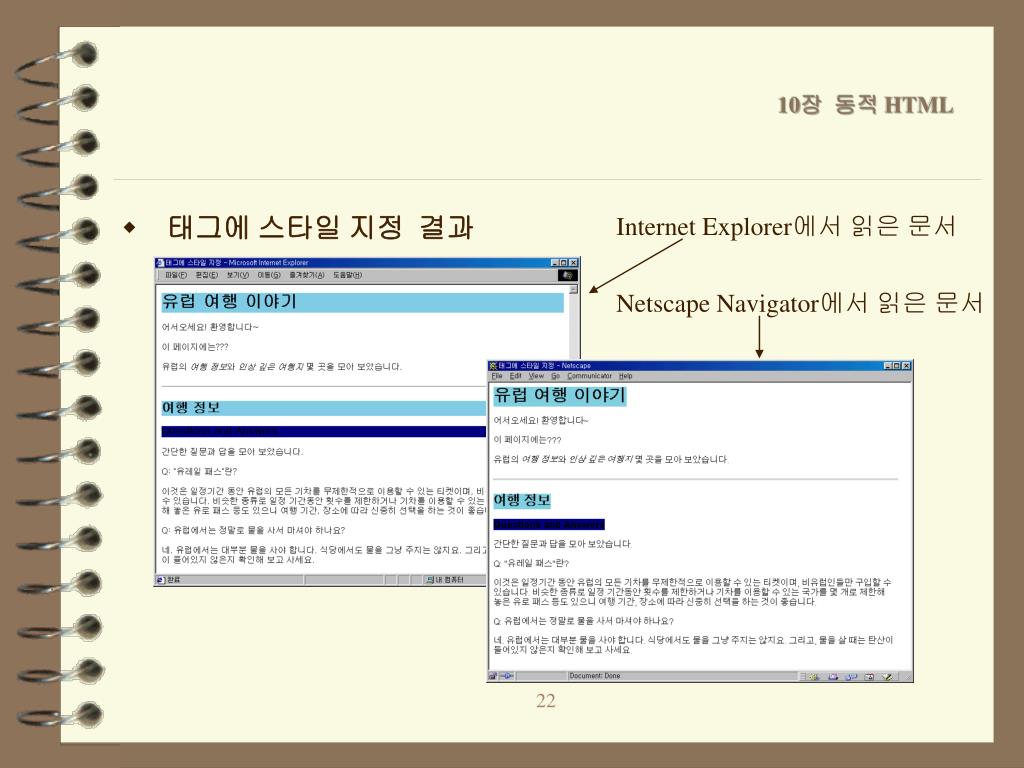Viewport: 1024px width, 768px height.
Task: Open Mailbox icon in Netscape component bar
Action: [x=833, y=677]
